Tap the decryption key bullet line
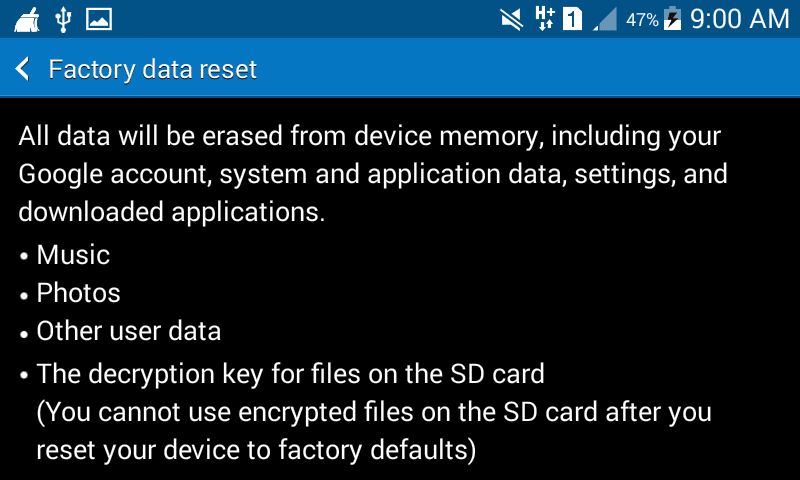 [x=290, y=375]
